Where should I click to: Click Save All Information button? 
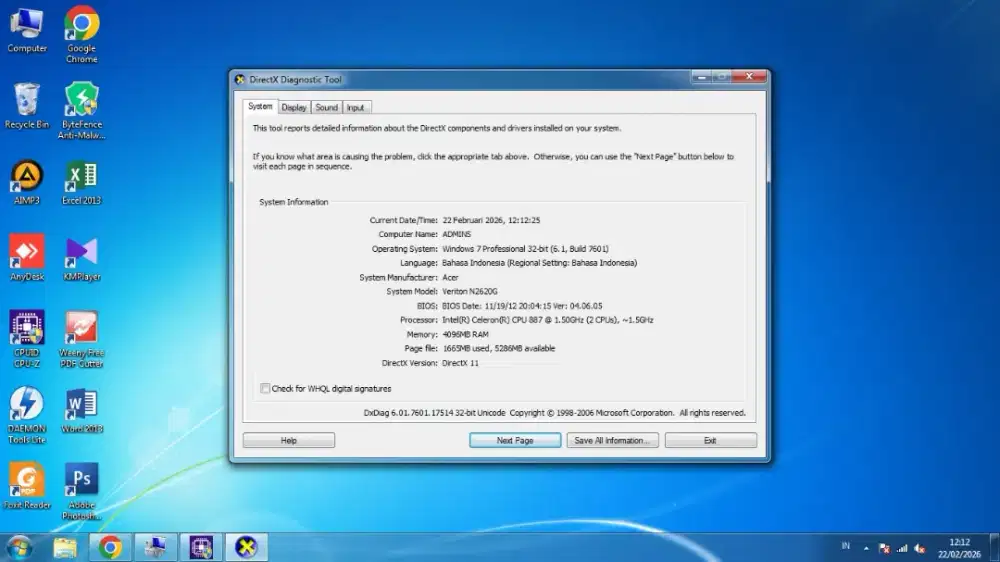[612, 440]
